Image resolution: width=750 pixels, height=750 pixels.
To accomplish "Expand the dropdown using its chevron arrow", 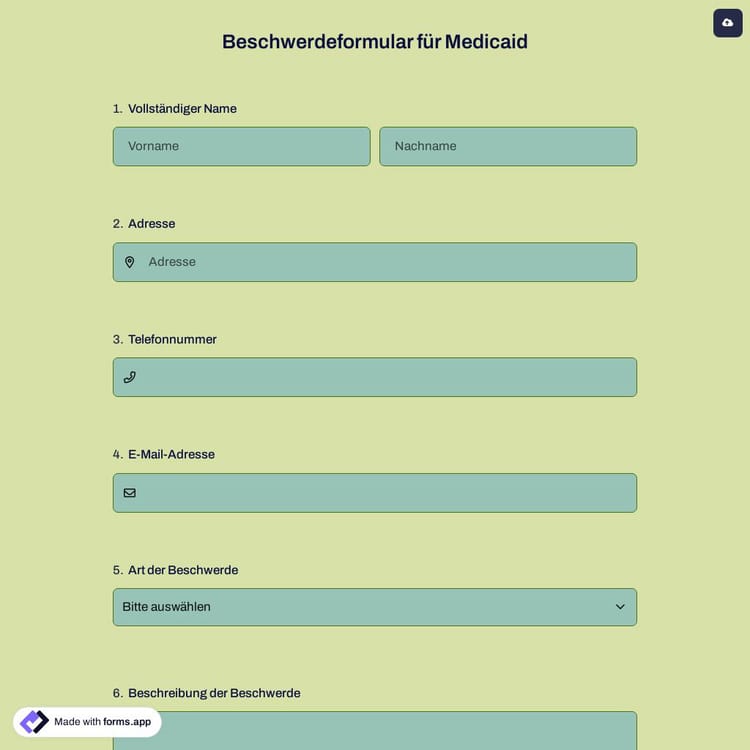I will (620, 607).
